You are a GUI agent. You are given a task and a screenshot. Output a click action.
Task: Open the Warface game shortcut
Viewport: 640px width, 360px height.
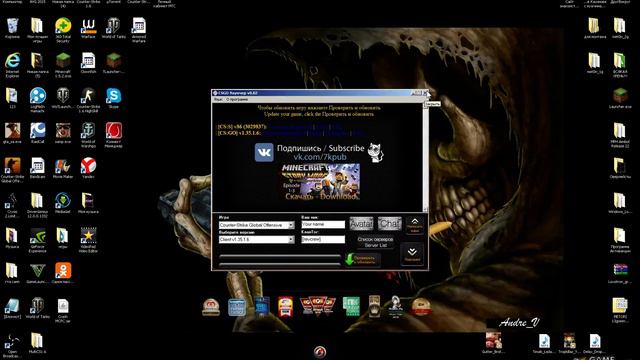point(88,28)
